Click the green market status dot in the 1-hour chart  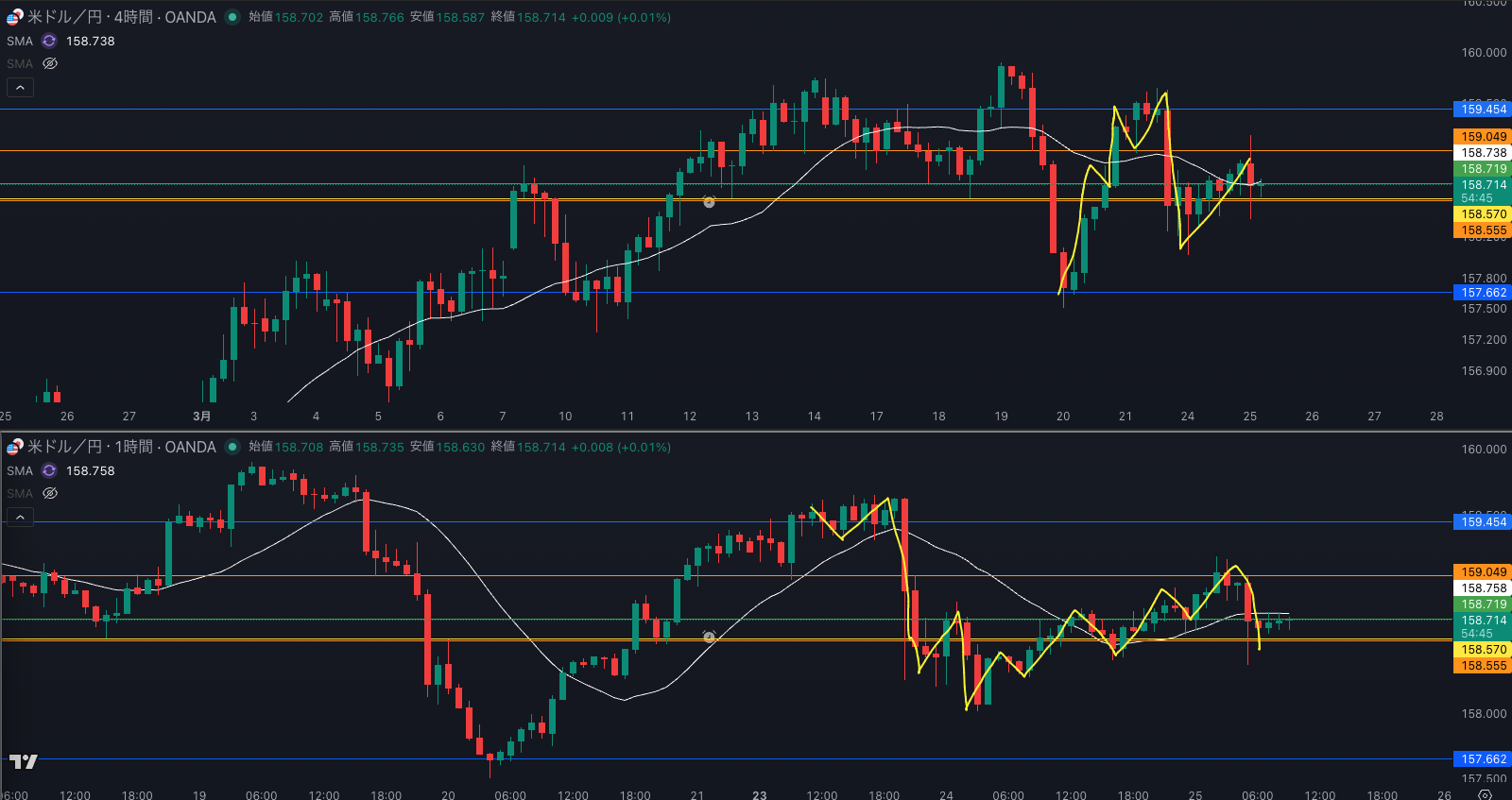(x=232, y=447)
